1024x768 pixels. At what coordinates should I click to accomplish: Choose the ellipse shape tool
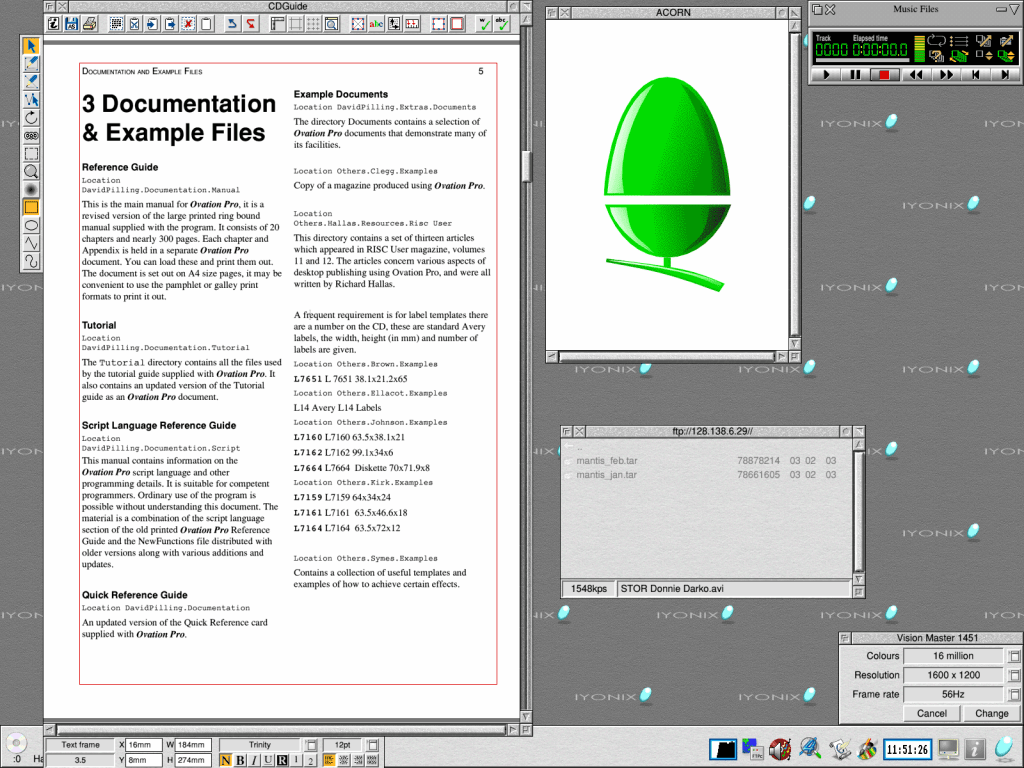point(31,225)
